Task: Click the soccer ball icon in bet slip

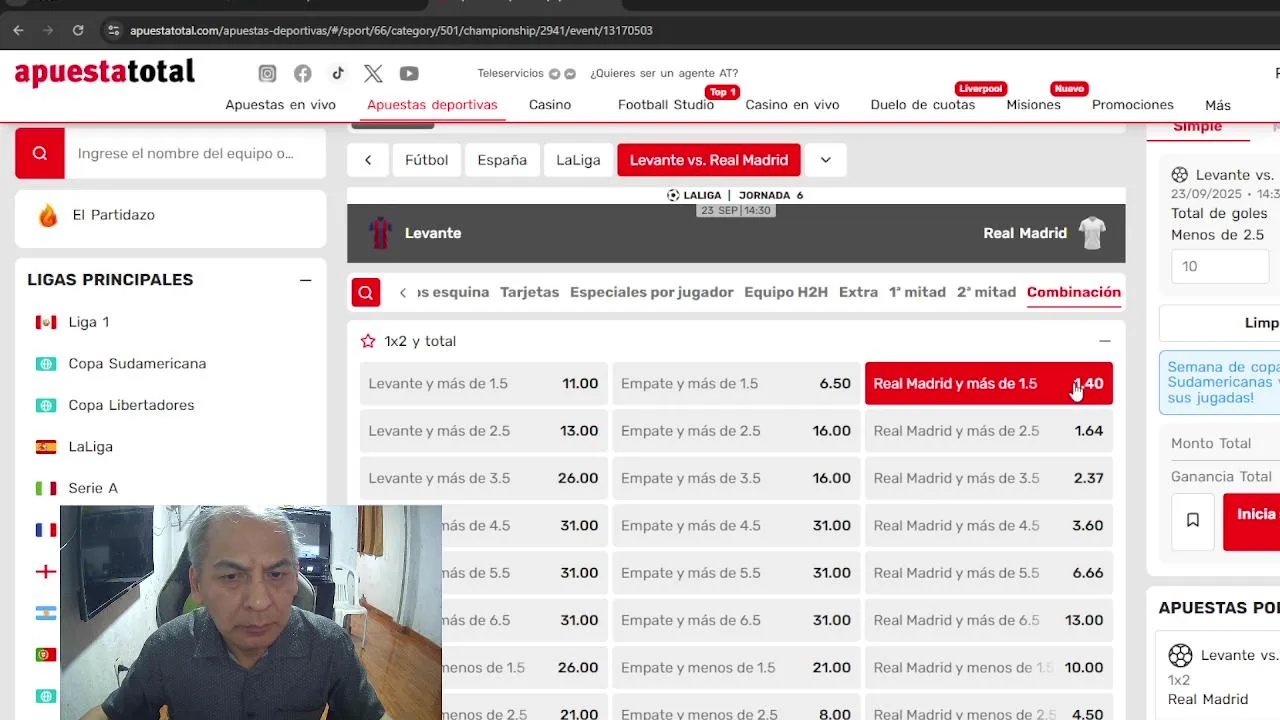Action: tap(1180, 175)
